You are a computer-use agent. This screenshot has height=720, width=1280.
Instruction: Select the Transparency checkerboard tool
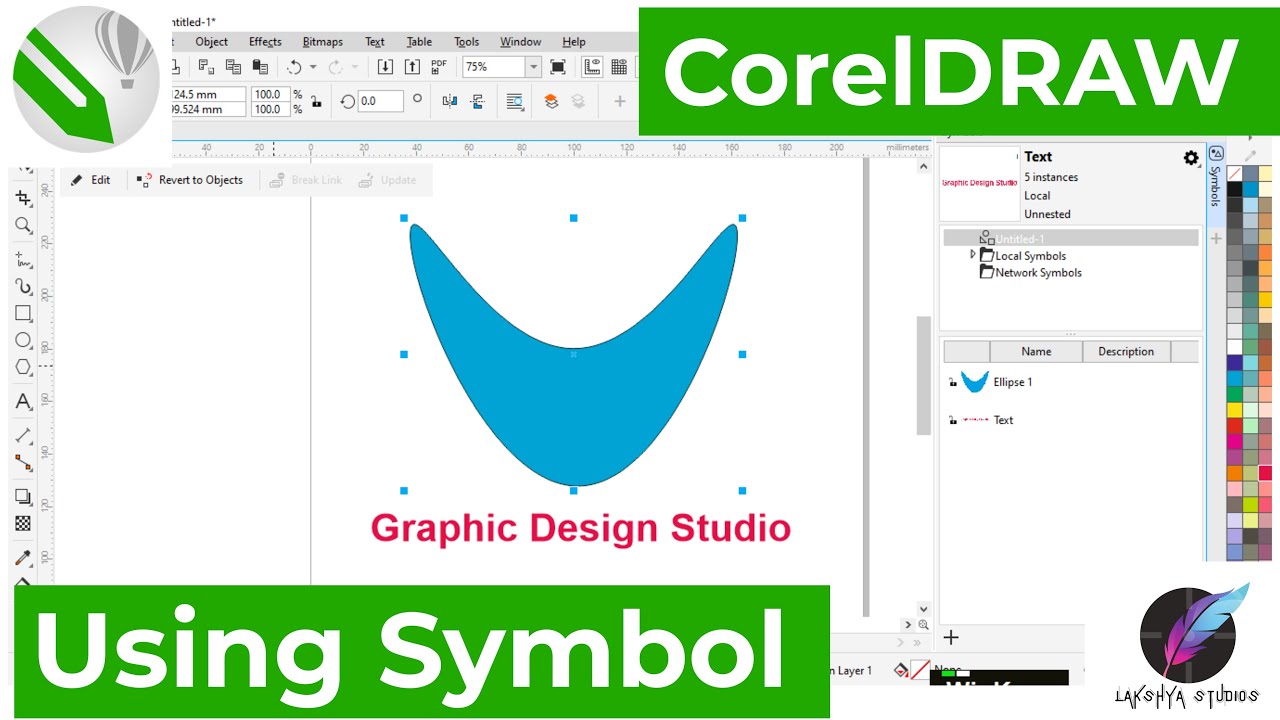(x=23, y=523)
